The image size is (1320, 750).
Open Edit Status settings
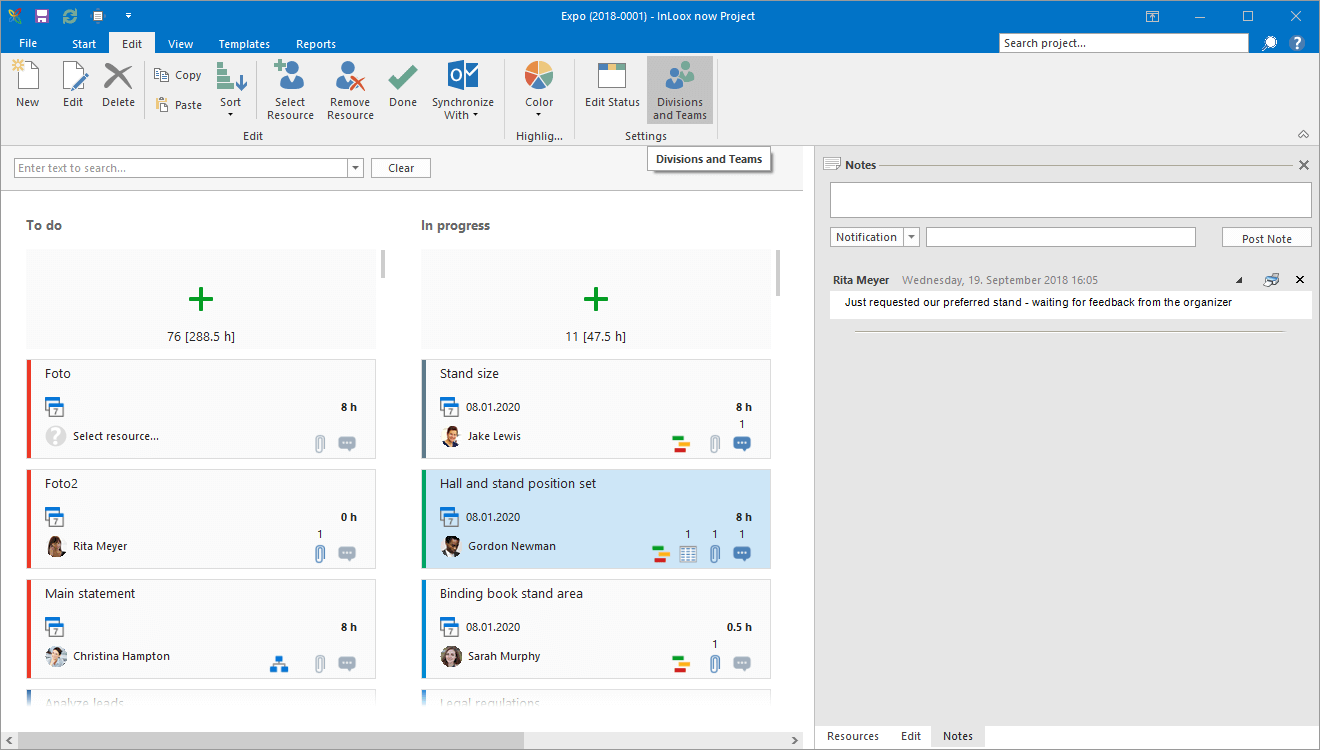coord(612,84)
